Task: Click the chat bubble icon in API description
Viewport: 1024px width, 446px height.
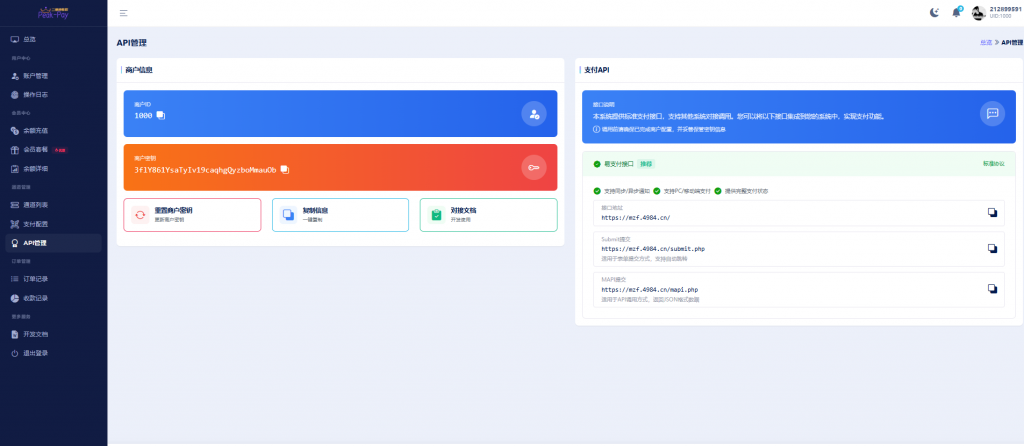Action: (992, 113)
